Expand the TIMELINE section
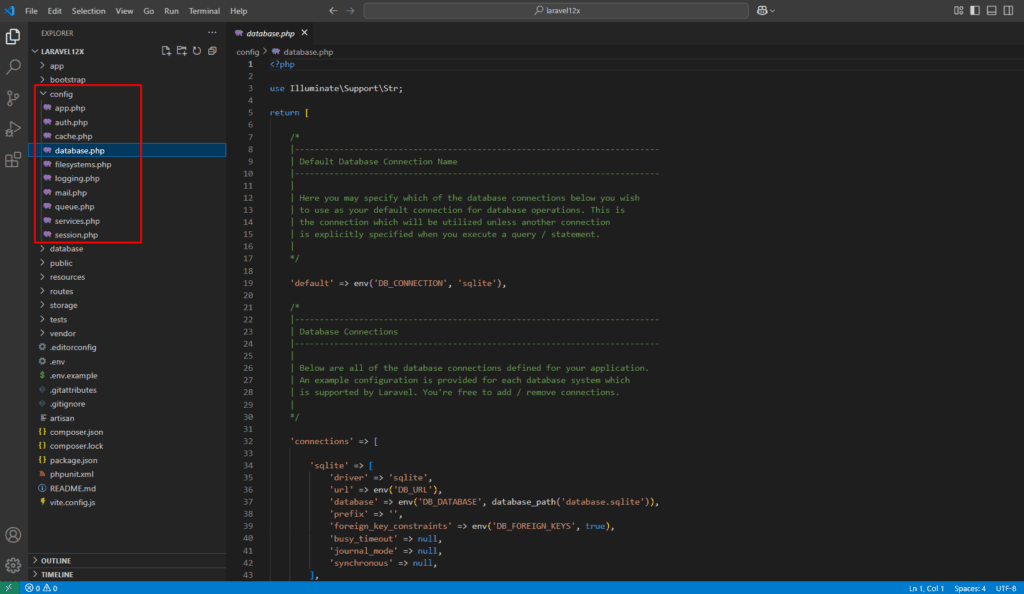This screenshot has width=1024, height=594. tap(57, 575)
